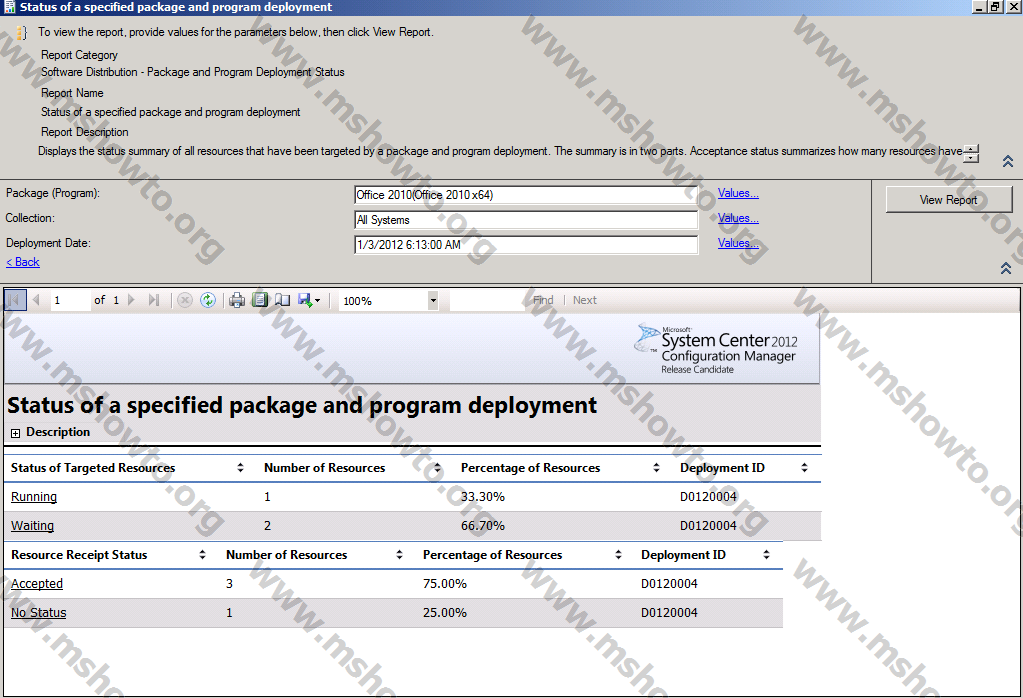Viewport: 1023px width, 698px height.
Task: Select Deployment ID in the Waiting row
Action: [x=709, y=526]
